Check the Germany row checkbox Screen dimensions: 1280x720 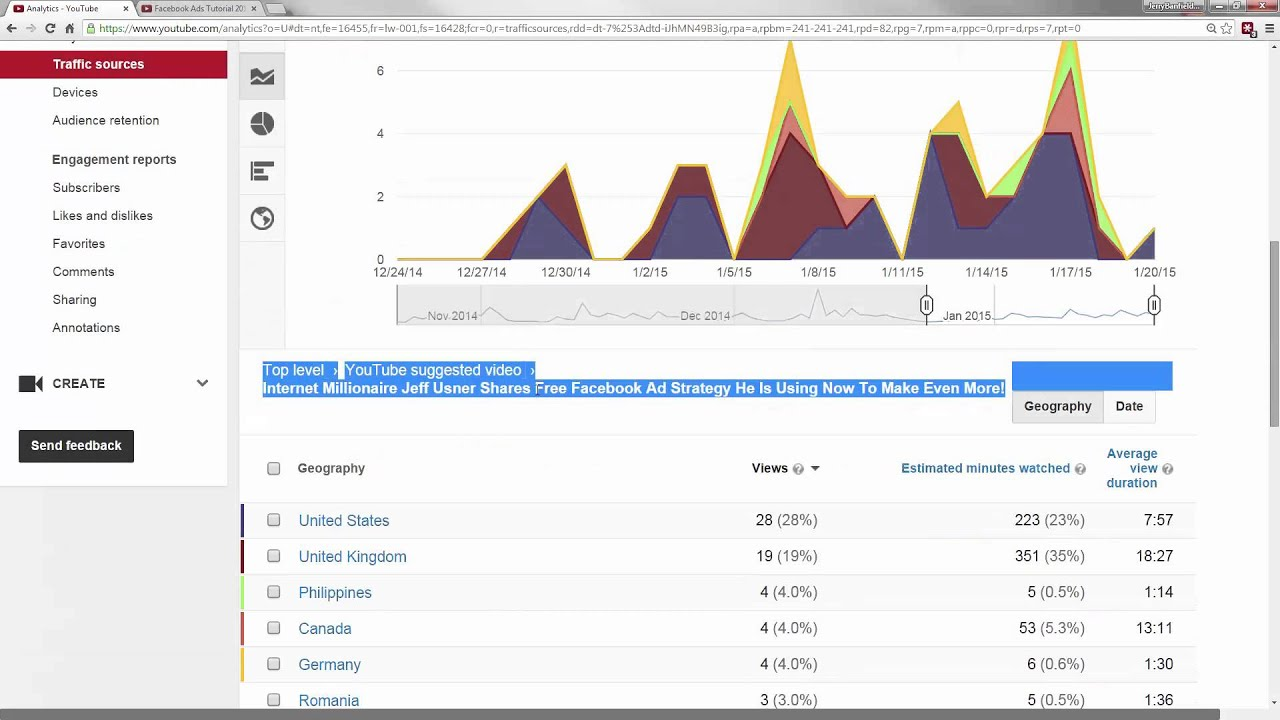click(274, 664)
